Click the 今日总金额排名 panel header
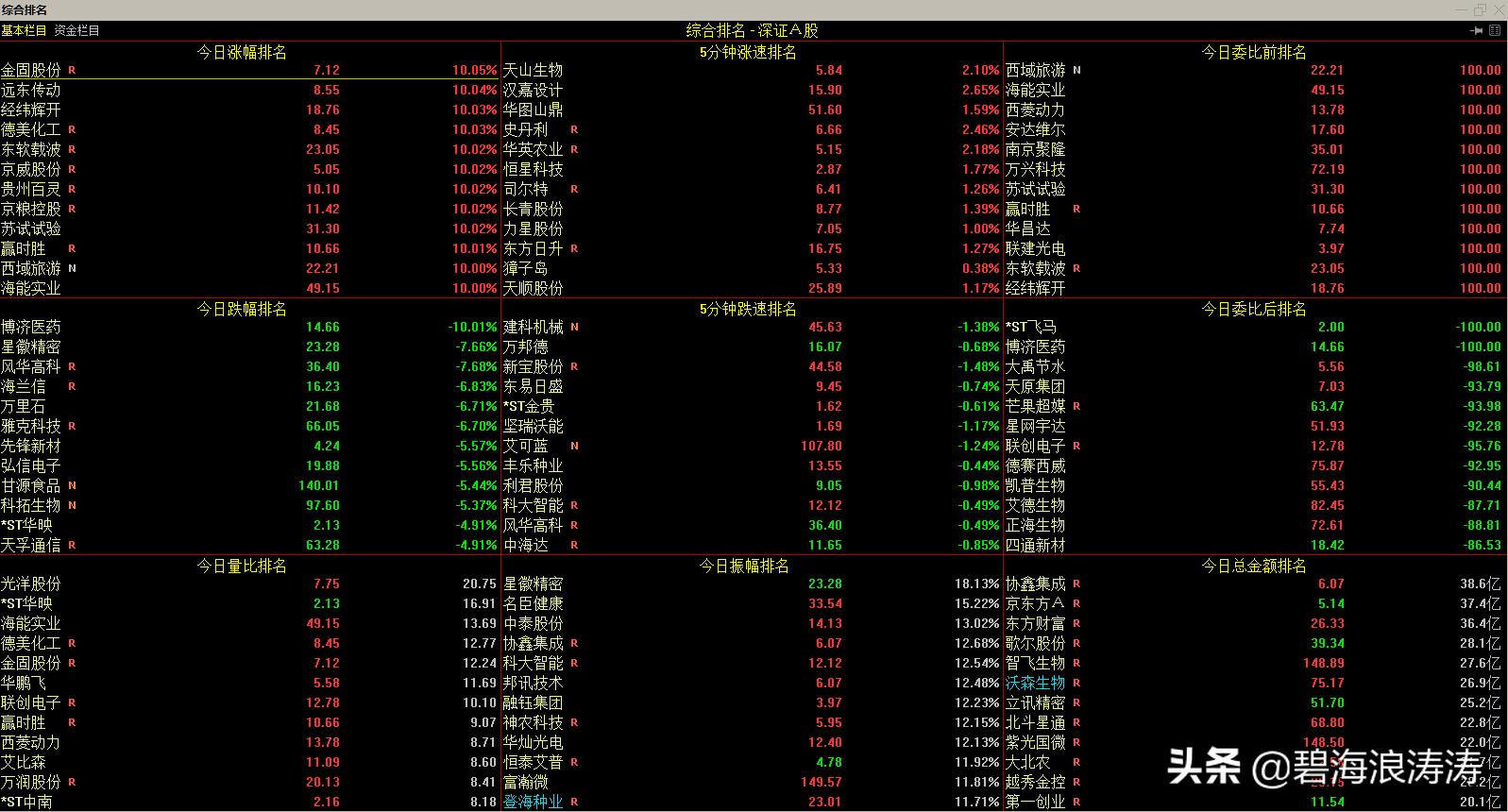This screenshot has width=1508, height=812. coord(1254,566)
